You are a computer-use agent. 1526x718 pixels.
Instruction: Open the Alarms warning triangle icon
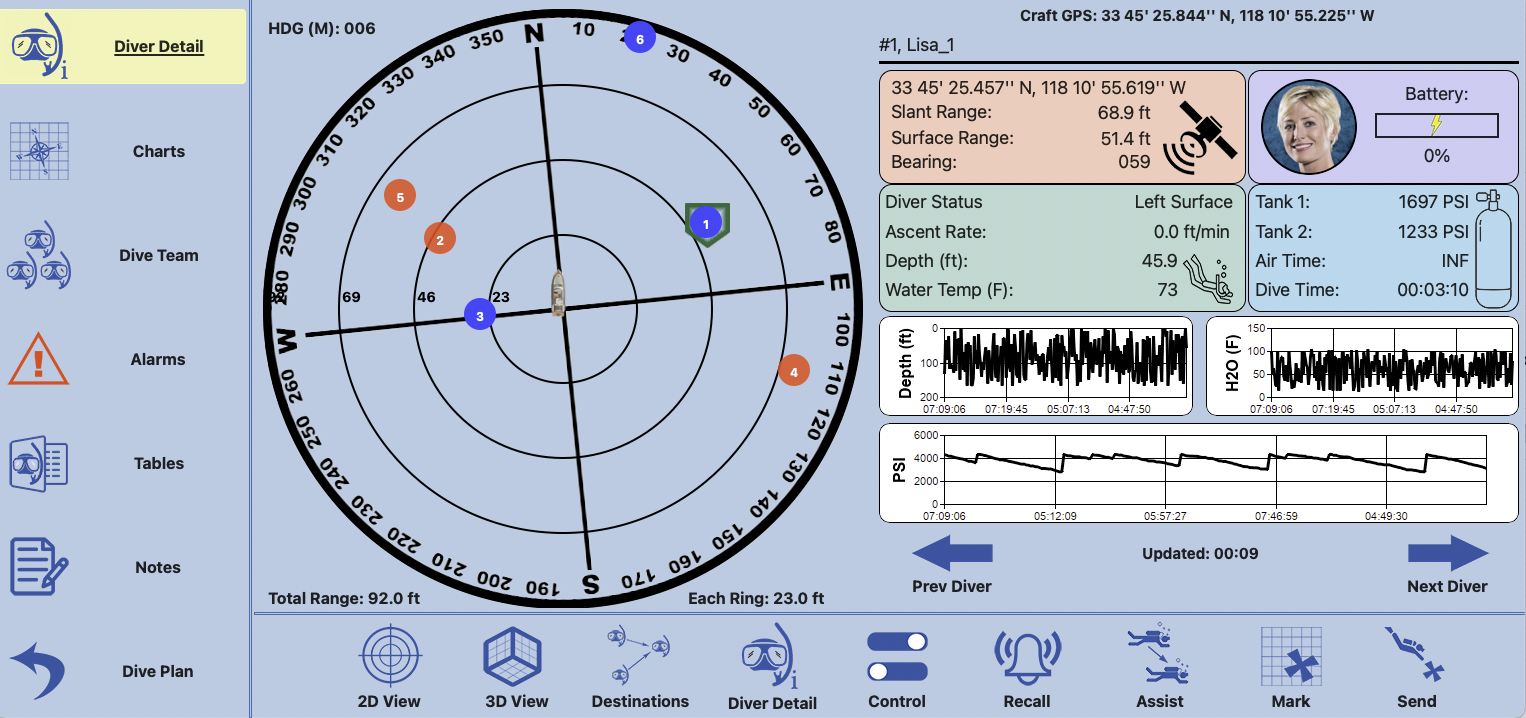[x=38, y=359]
